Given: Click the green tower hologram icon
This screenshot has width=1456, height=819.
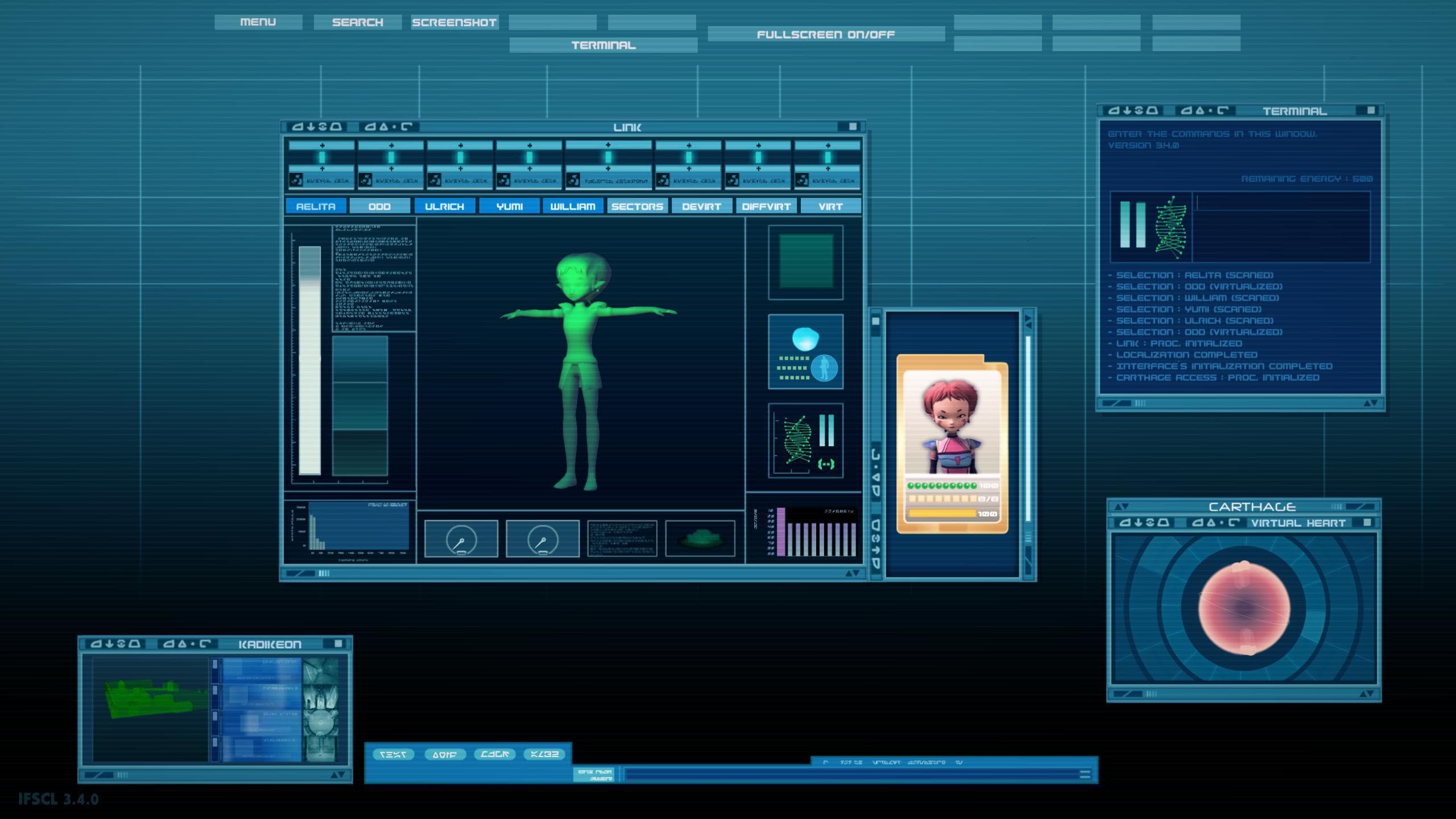Looking at the screenshot, I should pos(700,538).
